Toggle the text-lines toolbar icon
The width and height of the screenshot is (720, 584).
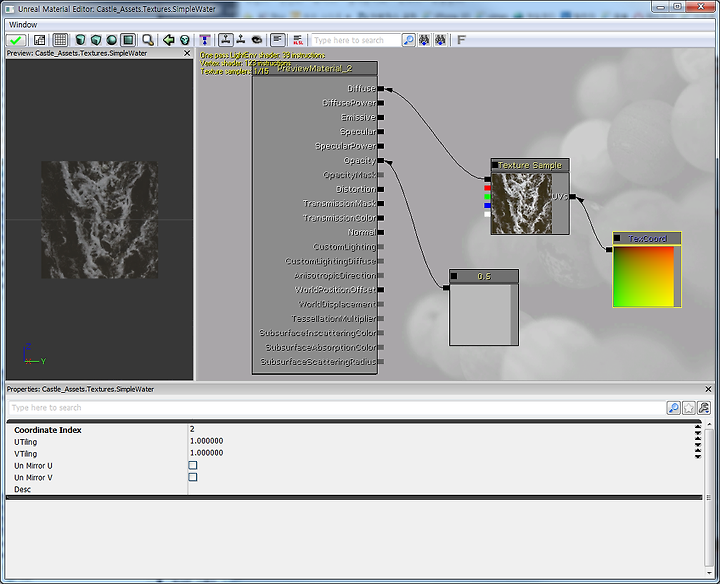(x=277, y=40)
